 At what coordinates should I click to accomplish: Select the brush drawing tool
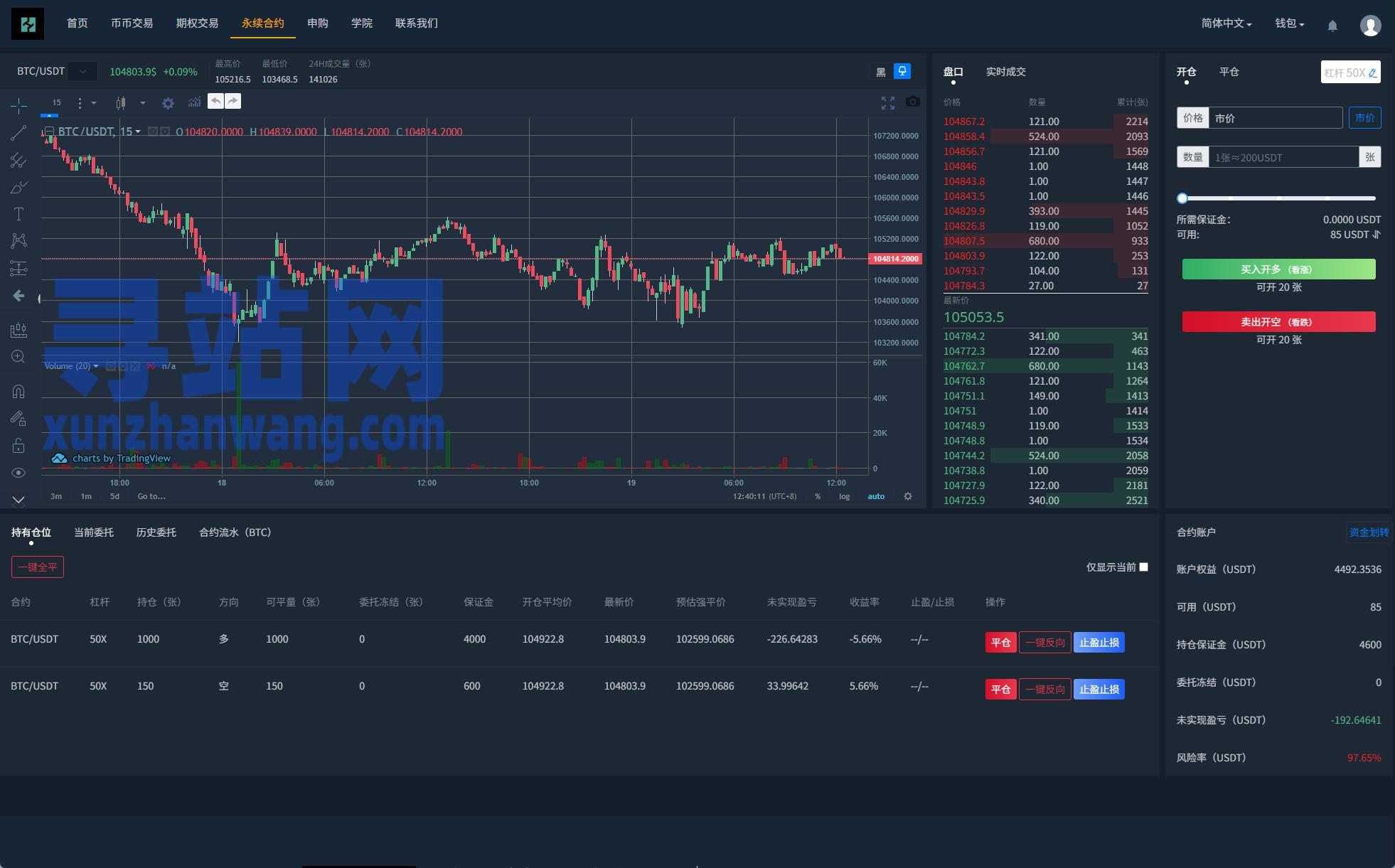point(18,188)
